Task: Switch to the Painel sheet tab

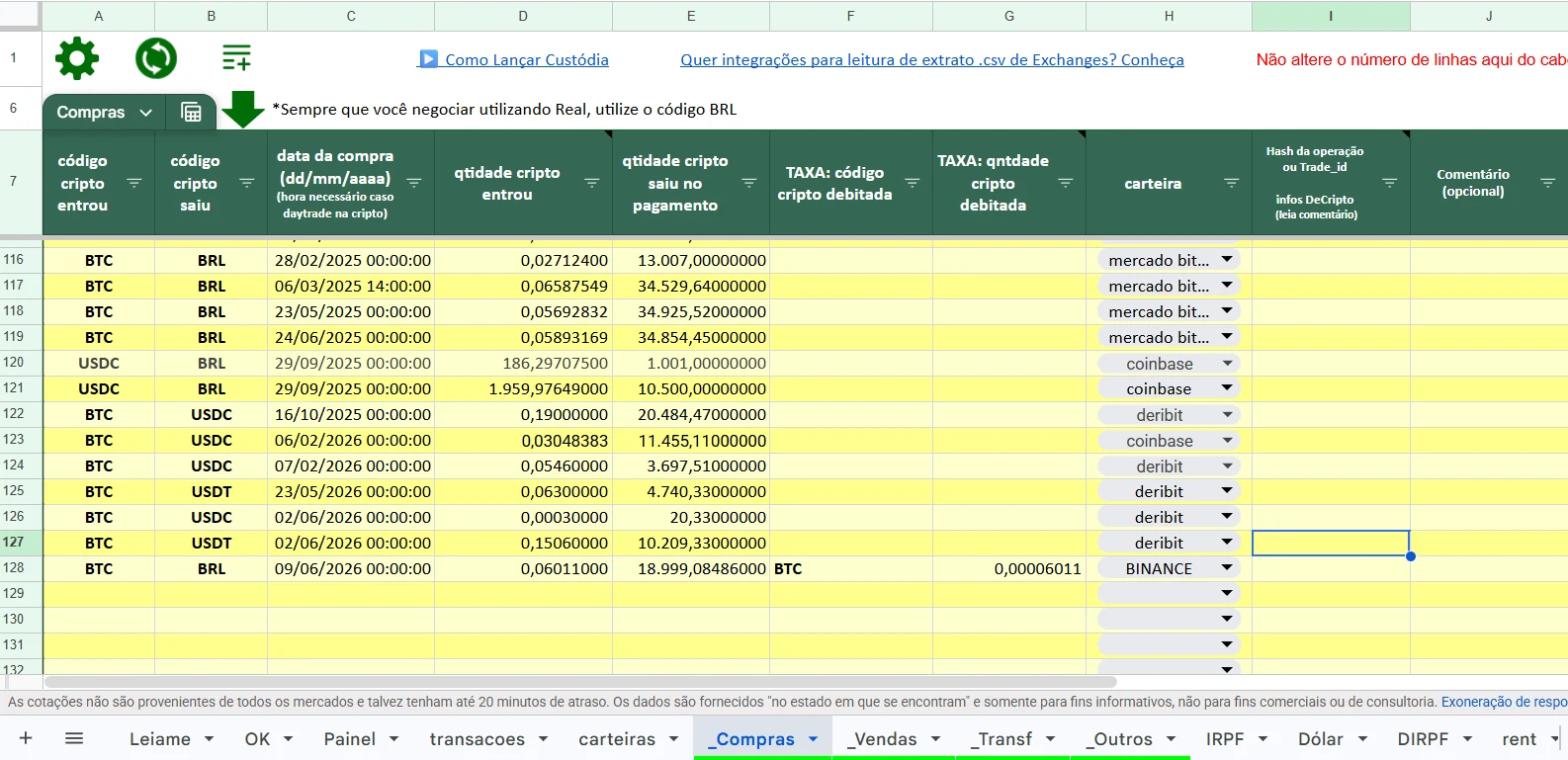Action: [x=350, y=739]
